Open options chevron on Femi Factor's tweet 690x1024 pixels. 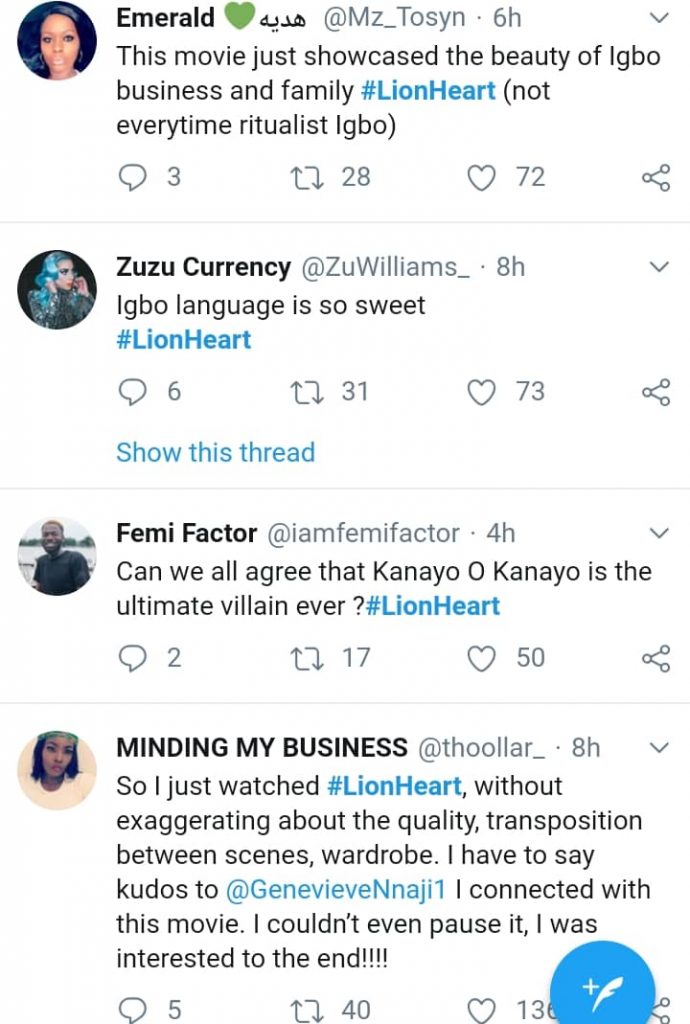[659, 533]
